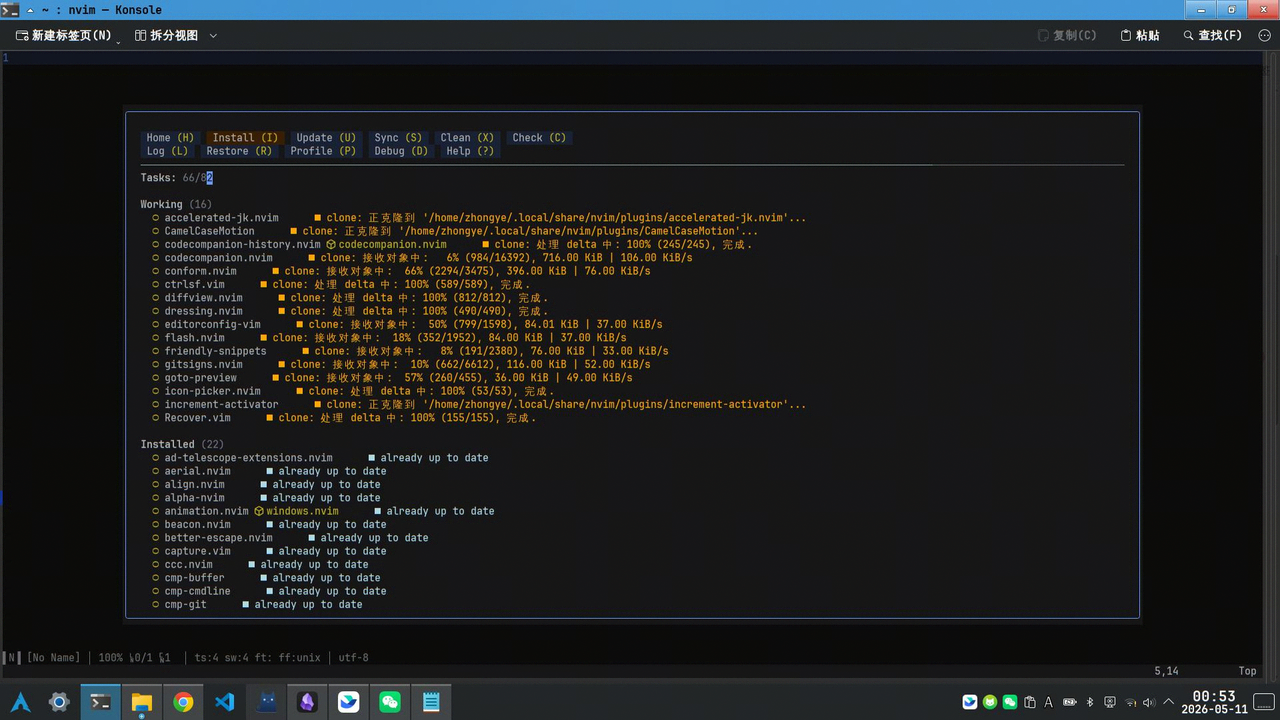Open the Restore (R) tab
This screenshot has width=1280, height=720.
click(x=239, y=151)
